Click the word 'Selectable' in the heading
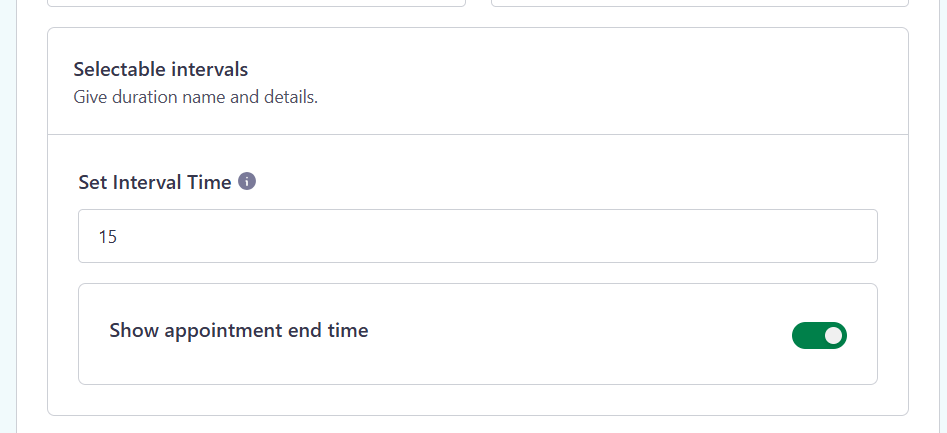The height and width of the screenshot is (433, 947). tap(120, 69)
